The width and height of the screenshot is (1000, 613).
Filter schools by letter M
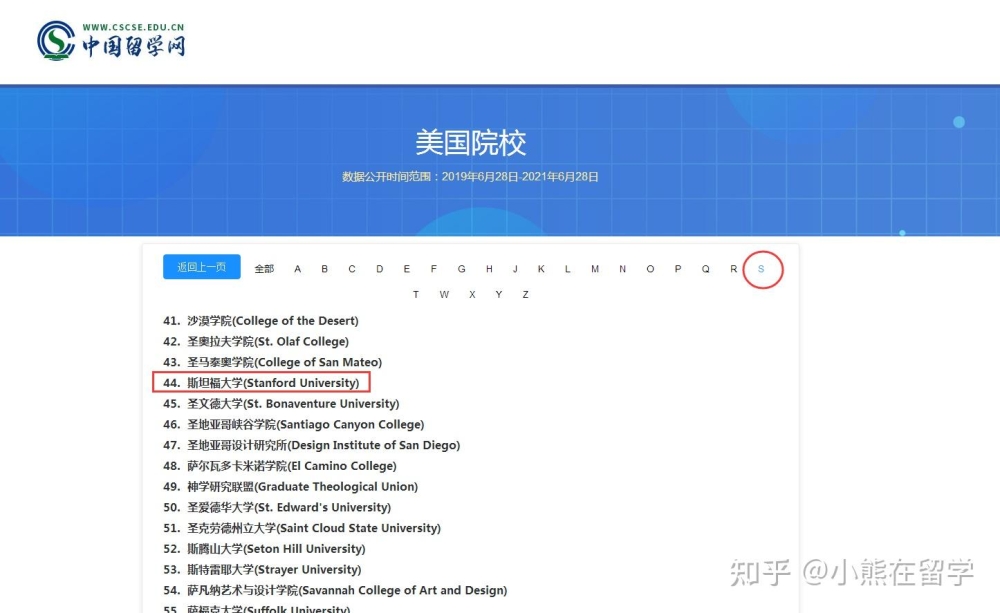(x=595, y=269)
